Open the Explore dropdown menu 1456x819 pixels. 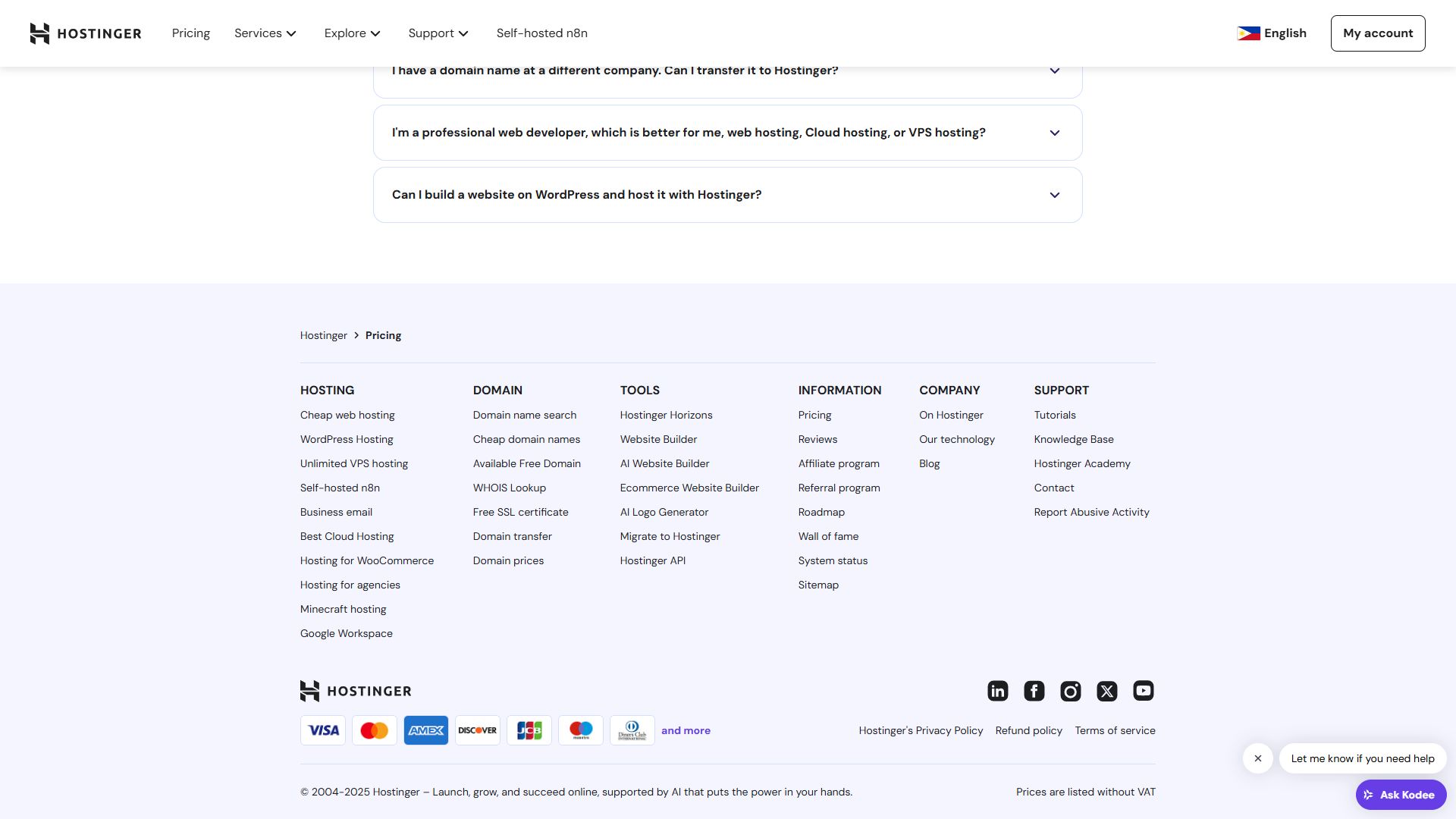[x=352, y=33]
